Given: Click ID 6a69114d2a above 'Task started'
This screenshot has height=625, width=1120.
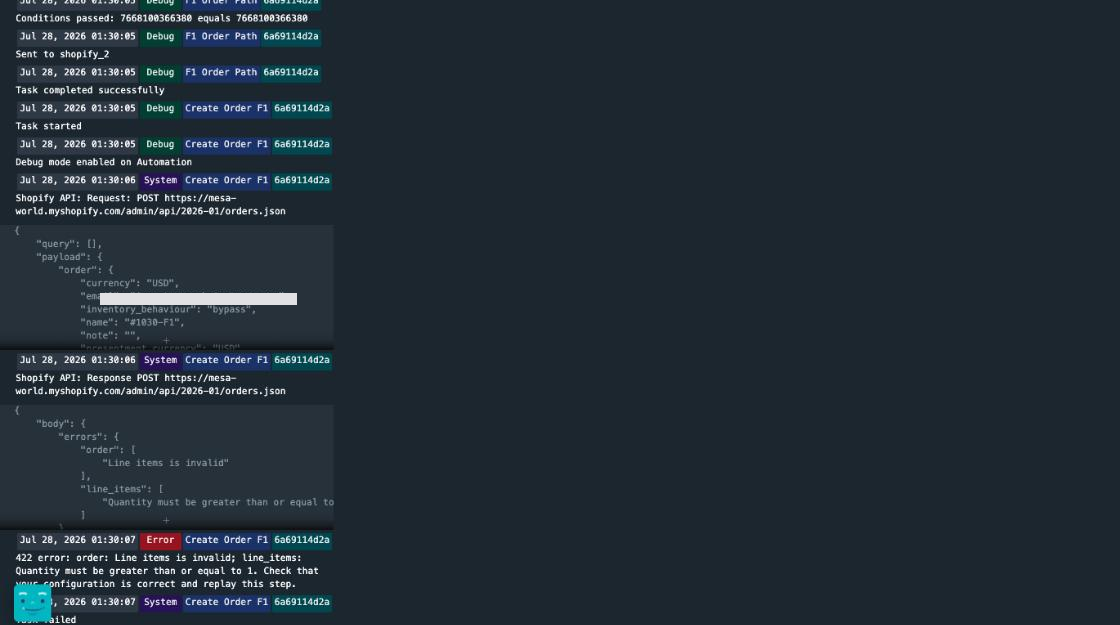Looking at the screenshot, I should 301,109.
